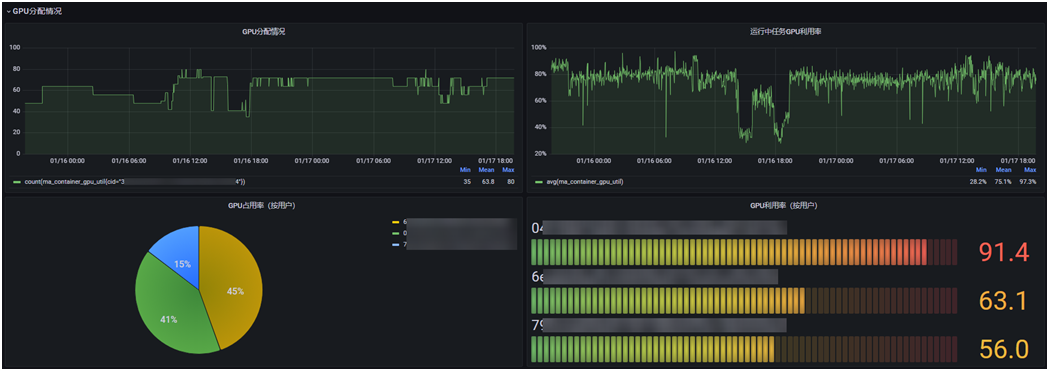This screenshot has width=1049, height=371.
Task: Sort GPU利用率 chart legend by Min header
Action: pyautogui.click(x=980, y=170)
